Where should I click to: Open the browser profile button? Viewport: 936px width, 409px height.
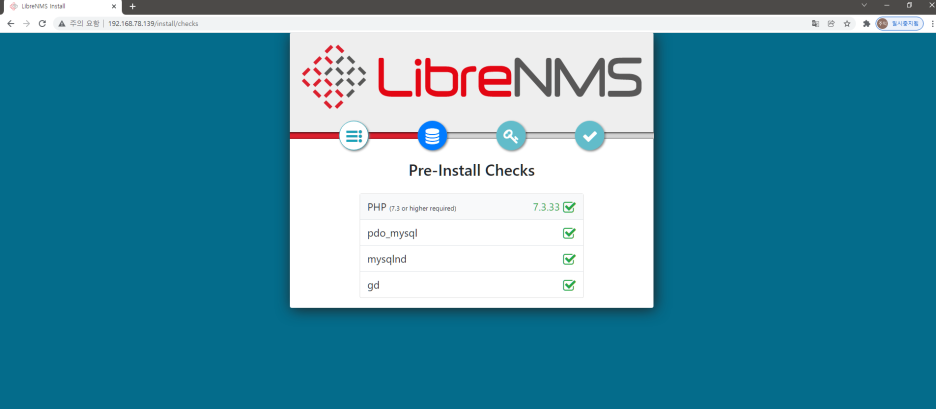[900, 23]
